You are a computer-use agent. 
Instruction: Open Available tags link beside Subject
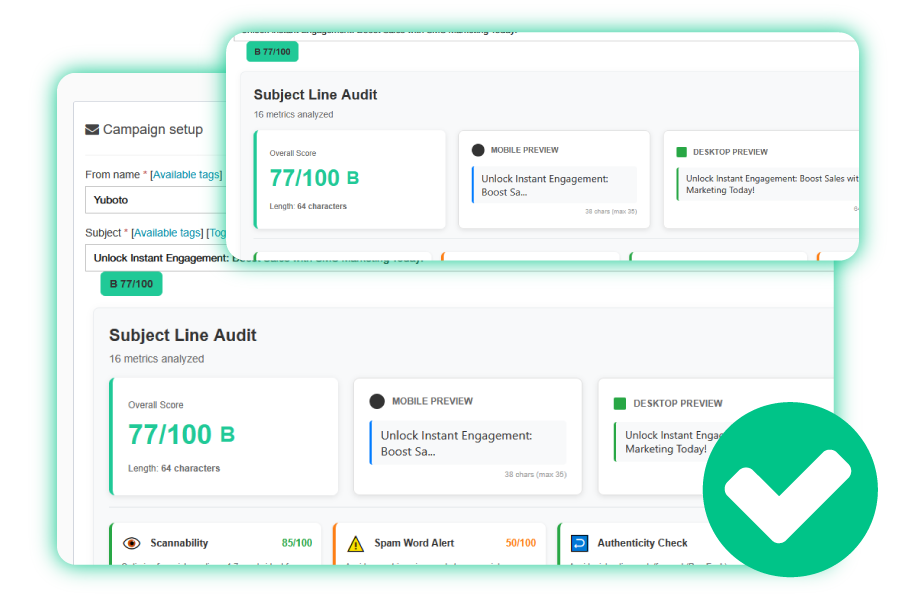tap(168, 233)
